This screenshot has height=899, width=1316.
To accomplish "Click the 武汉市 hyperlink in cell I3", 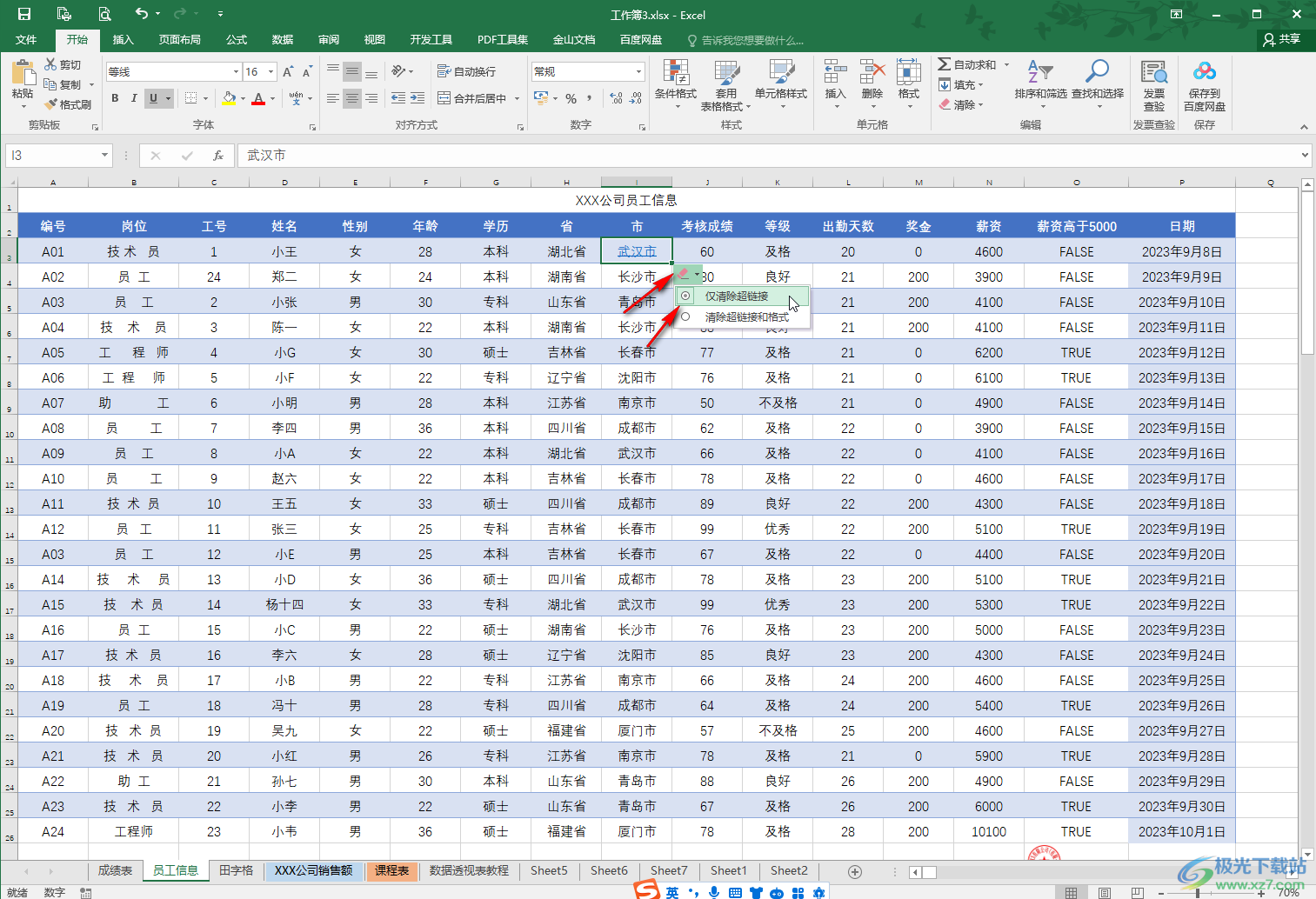I will [637, 251].
